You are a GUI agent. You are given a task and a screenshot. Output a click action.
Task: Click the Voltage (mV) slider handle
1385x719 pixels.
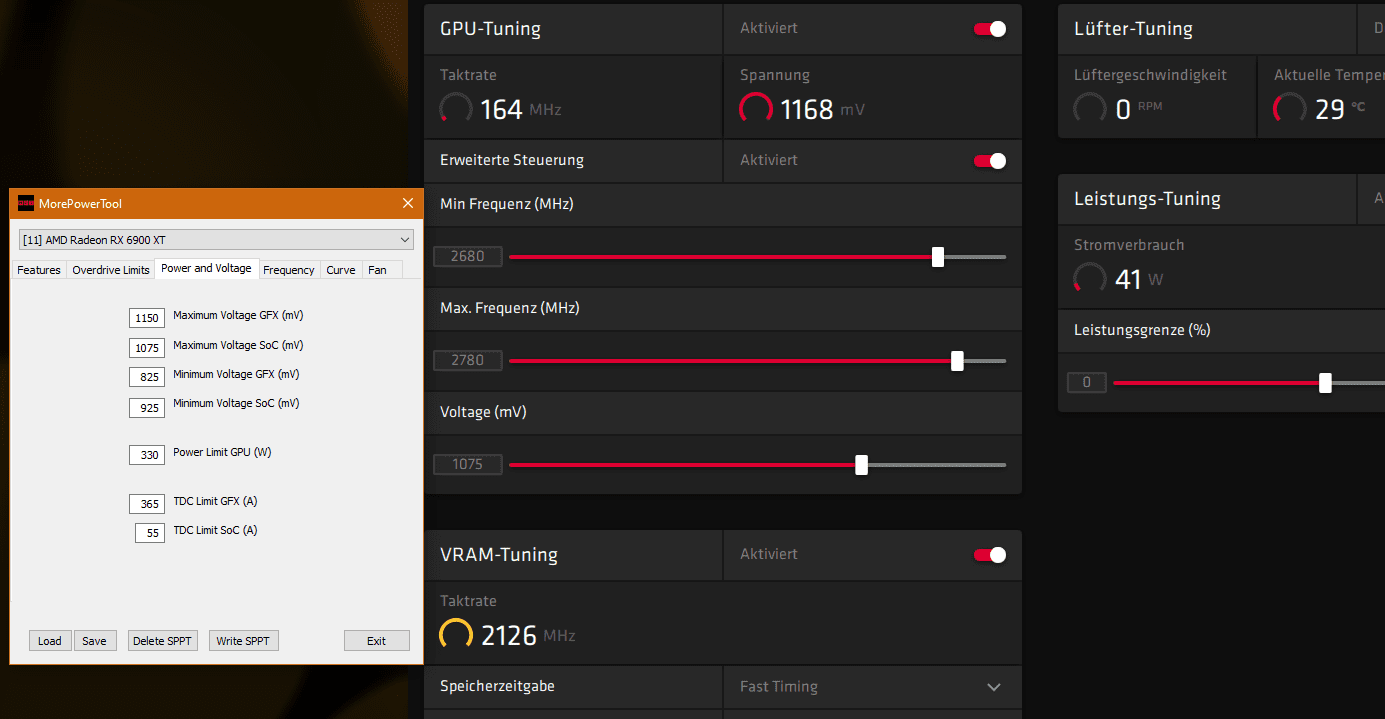[862, 465]
